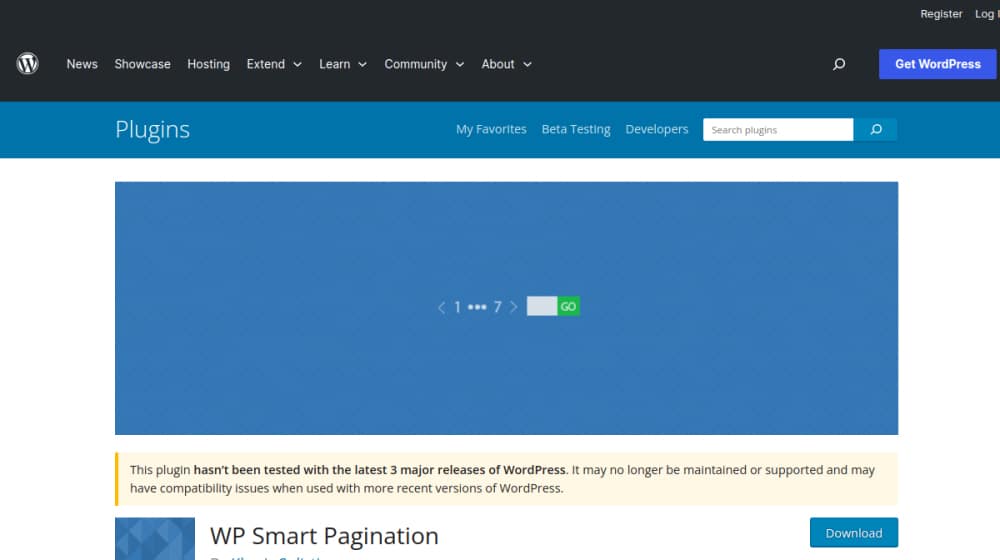Expand the About dropdown menu

506,64
